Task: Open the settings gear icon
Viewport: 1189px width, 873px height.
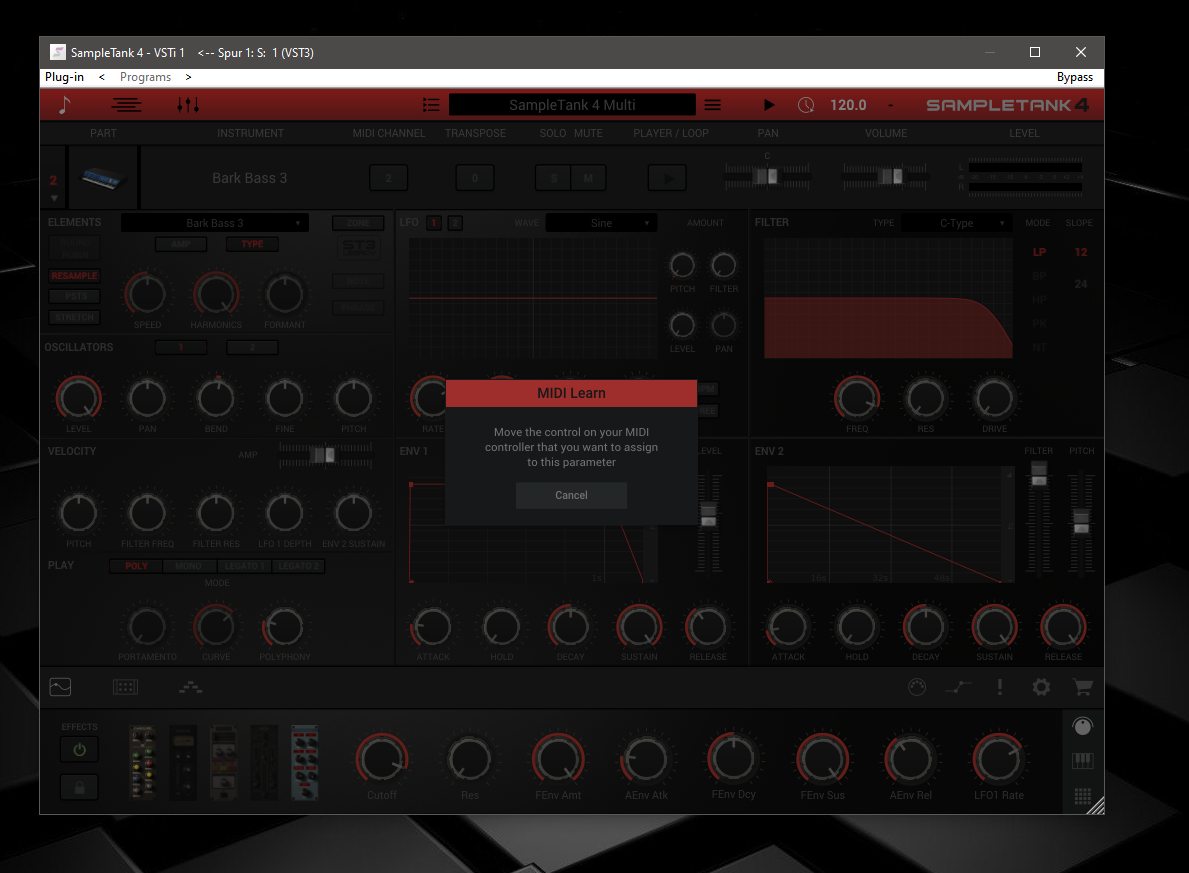Action: tap(1041, 687)
